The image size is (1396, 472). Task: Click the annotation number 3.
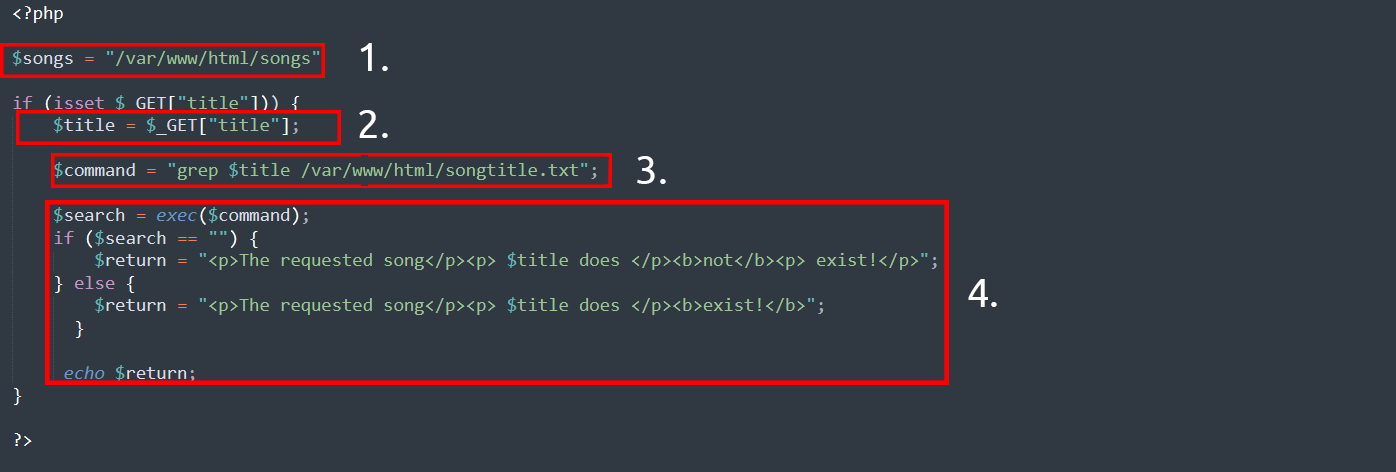click(651, 170)
